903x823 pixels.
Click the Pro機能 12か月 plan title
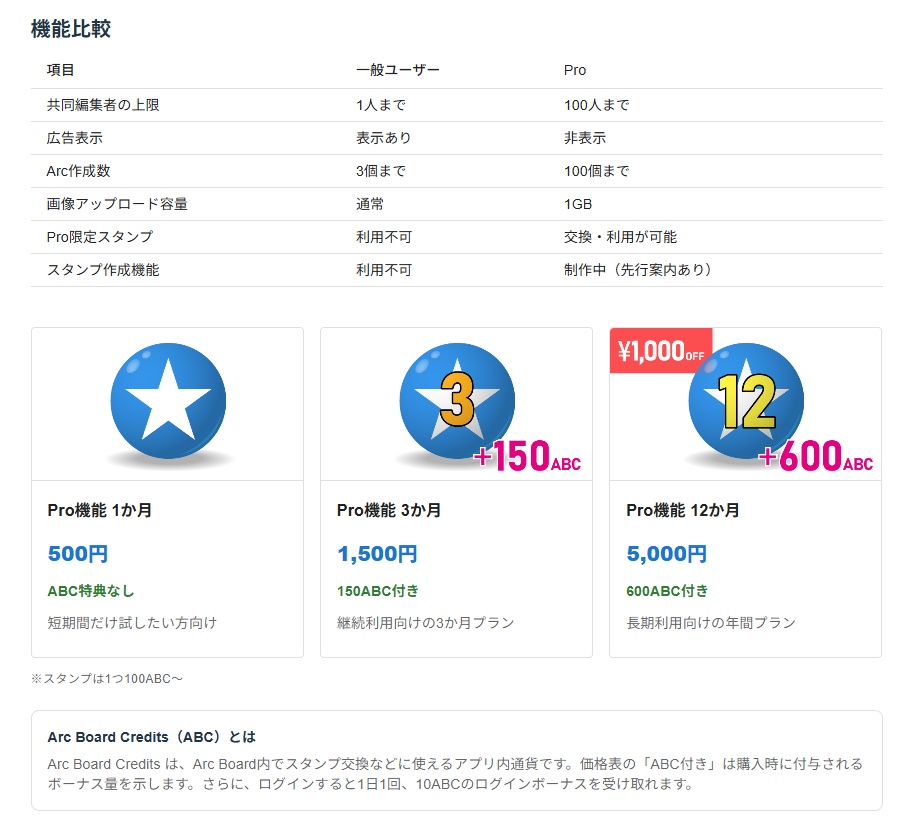(x=675, y=510)
